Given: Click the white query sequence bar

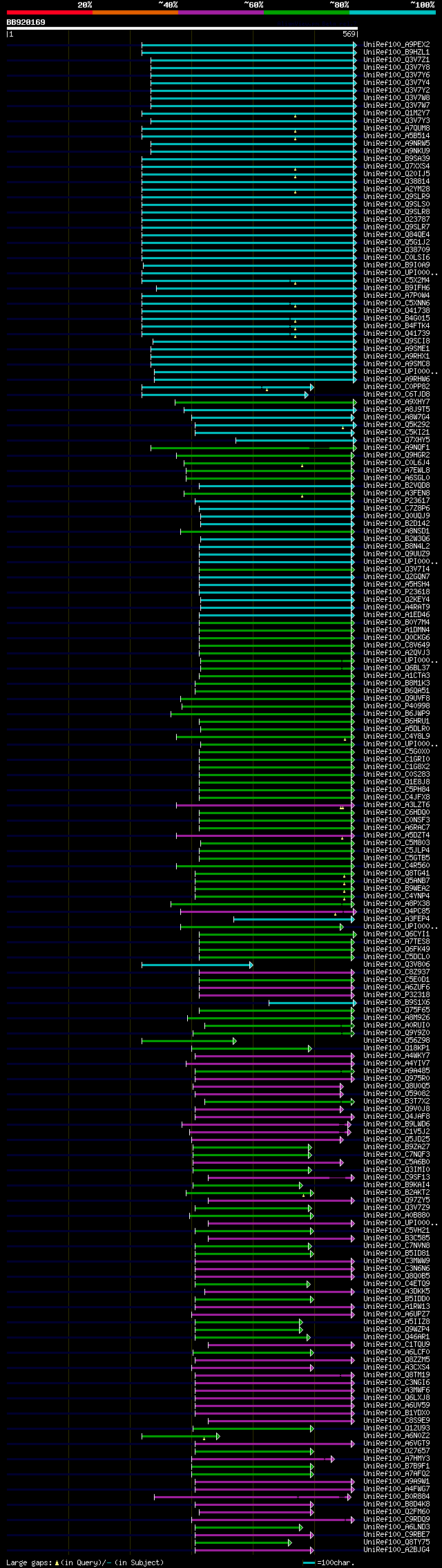Looking at the screenshot, I should click(182, 28).
